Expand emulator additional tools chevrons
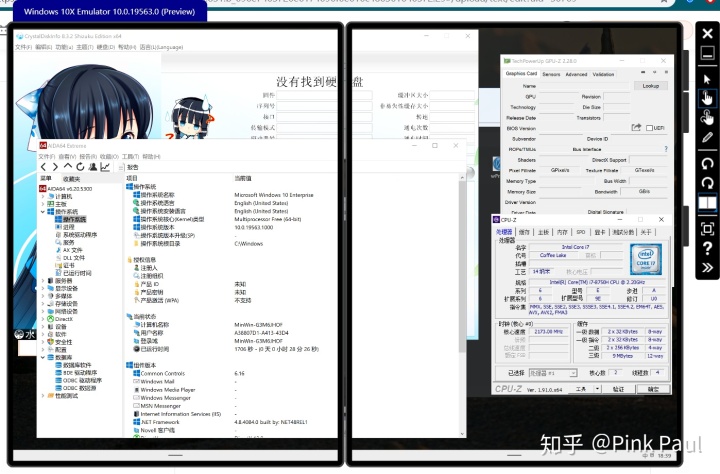The height and width of the screenshot is (474, 720). [707, 268]
